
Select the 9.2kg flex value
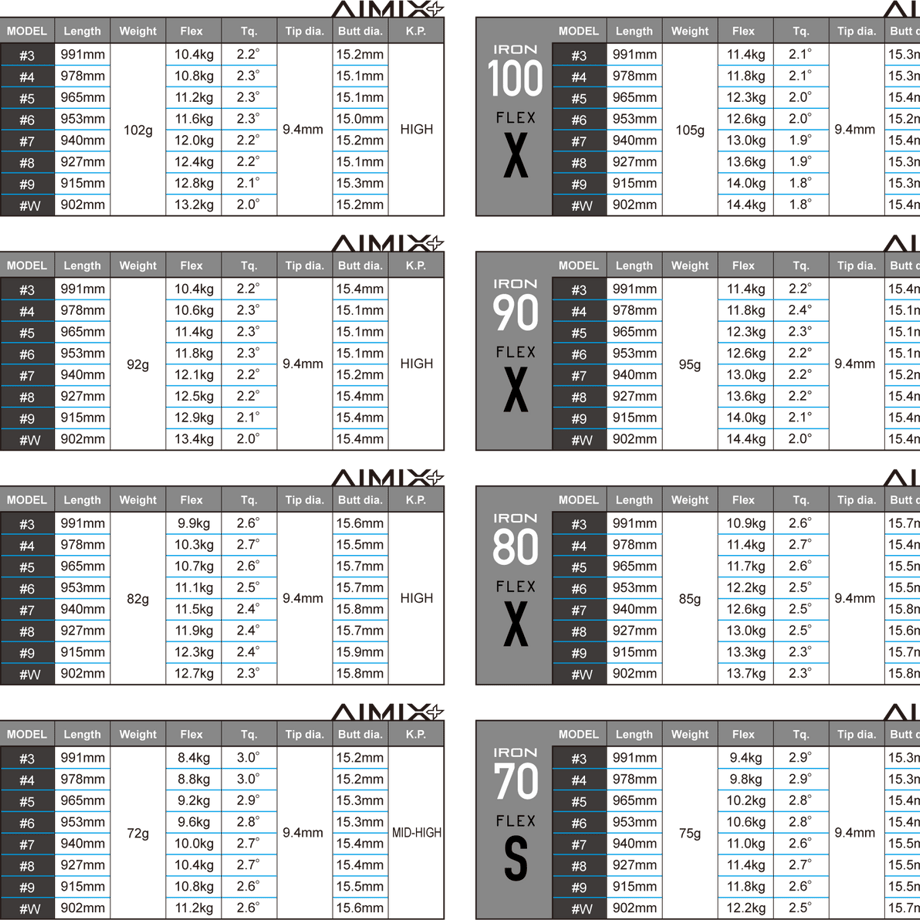pos(194,801)
